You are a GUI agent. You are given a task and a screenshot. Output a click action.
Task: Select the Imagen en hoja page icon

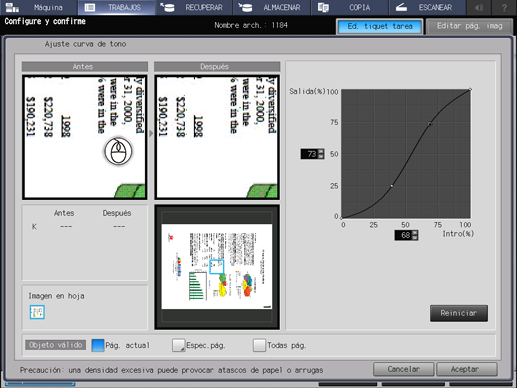[37, 312]
